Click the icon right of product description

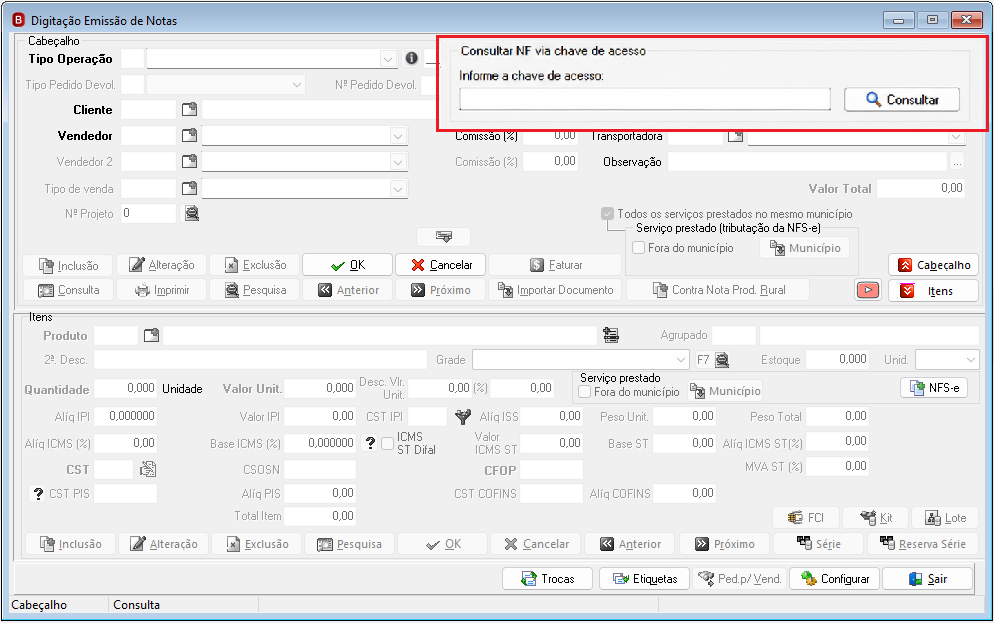click(x=610, y=335)
